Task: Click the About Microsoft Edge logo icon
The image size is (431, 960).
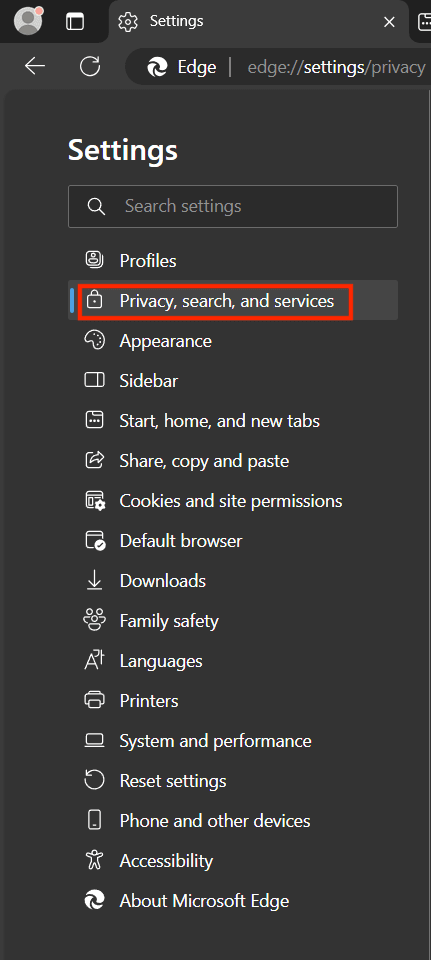Action: pos(94,901)
